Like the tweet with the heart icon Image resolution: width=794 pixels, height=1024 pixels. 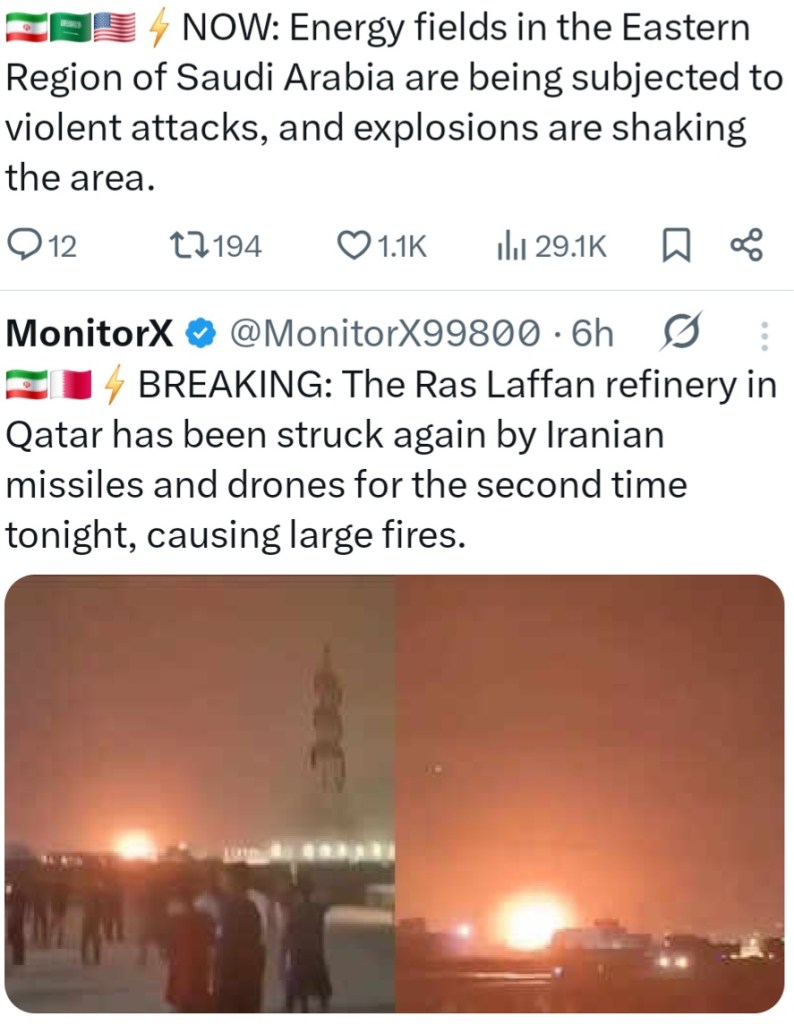coord(352,245)
